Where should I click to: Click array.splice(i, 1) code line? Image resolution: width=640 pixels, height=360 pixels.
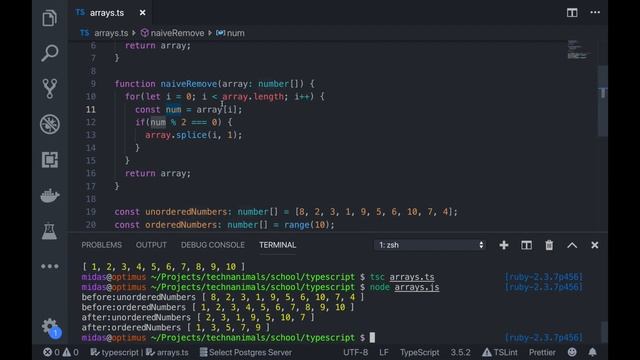193,135
